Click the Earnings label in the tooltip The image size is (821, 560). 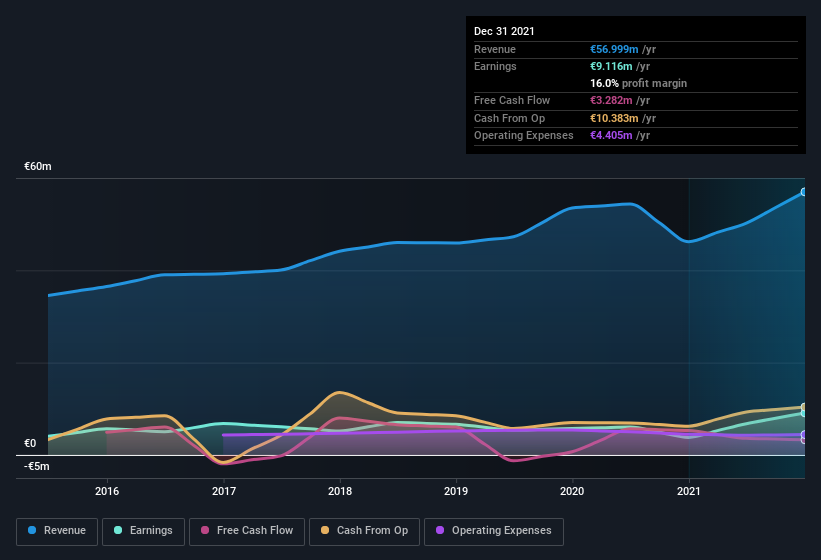click(495, 66)
